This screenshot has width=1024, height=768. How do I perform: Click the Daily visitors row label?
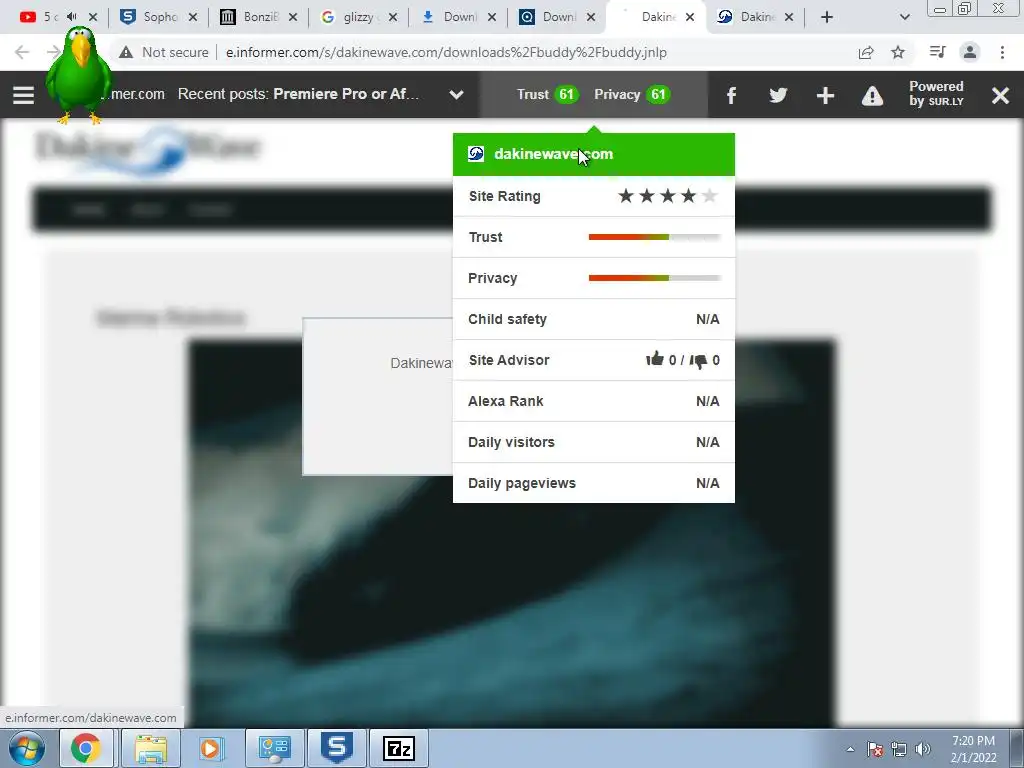click(x=511, y=442)
